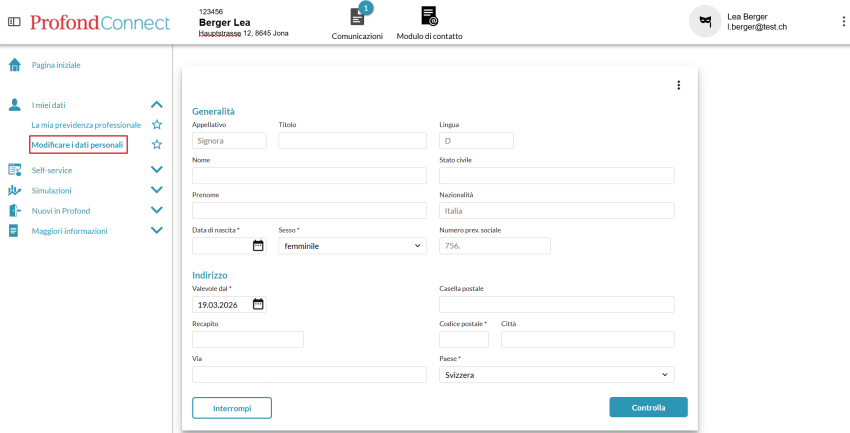Click the Data di nascita field

pos(229,246)
